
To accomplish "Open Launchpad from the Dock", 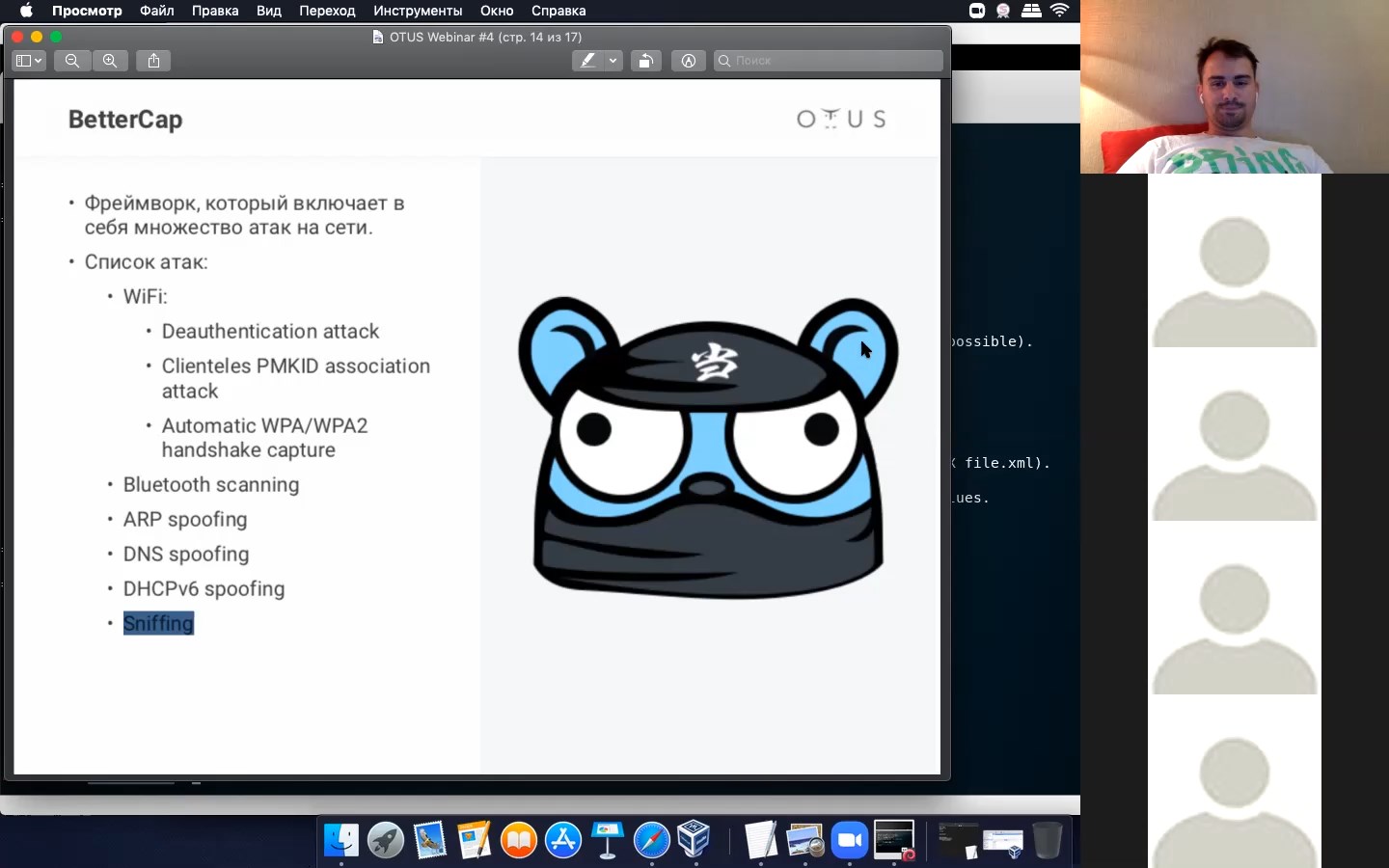I will click(385, 840).
